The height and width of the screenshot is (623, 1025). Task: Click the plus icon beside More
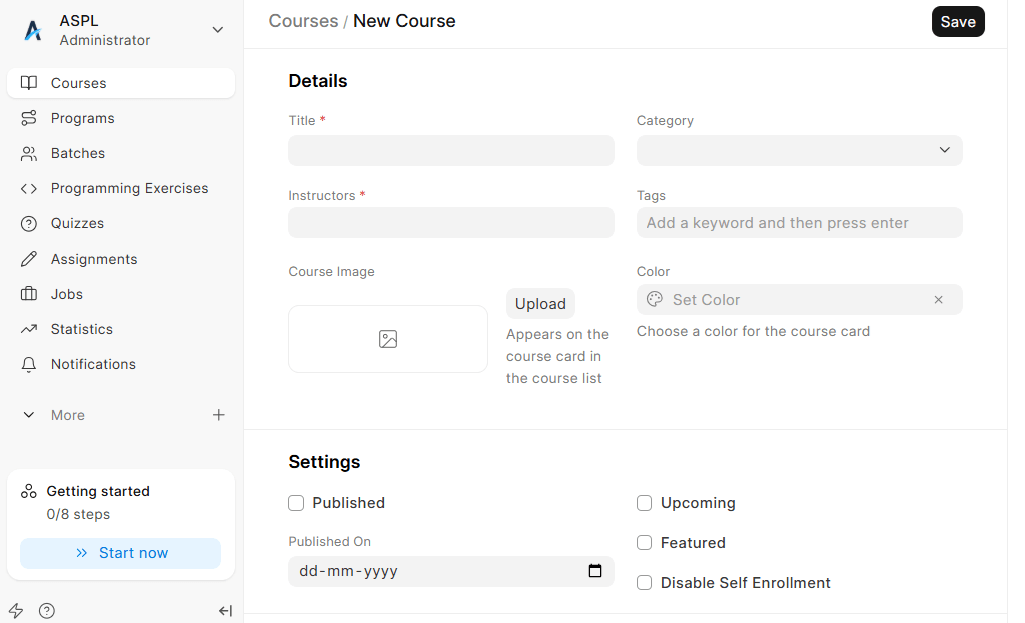(x=219, y=415)
